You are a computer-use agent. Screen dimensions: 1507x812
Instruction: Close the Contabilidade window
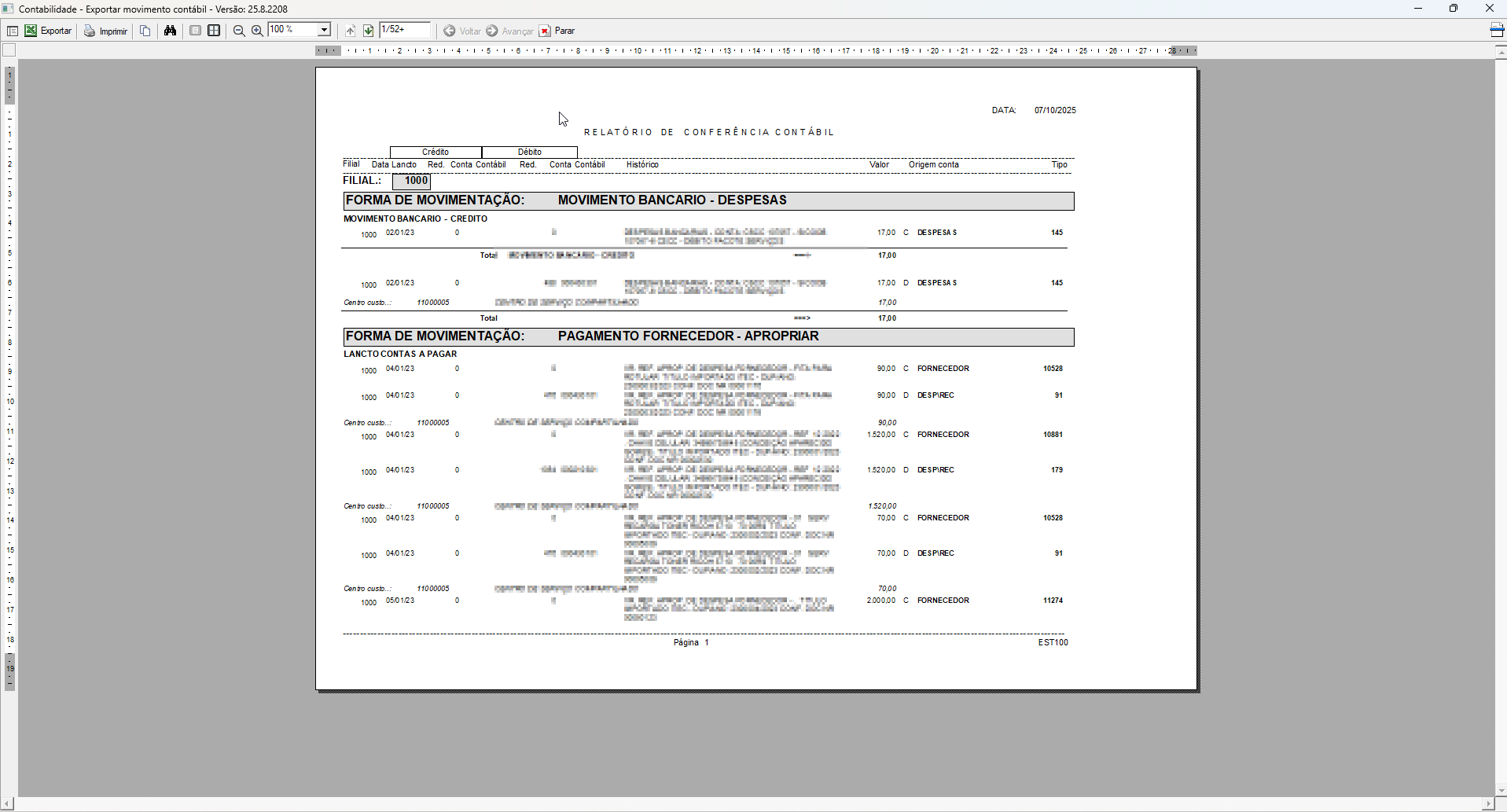coord(1489,9)
